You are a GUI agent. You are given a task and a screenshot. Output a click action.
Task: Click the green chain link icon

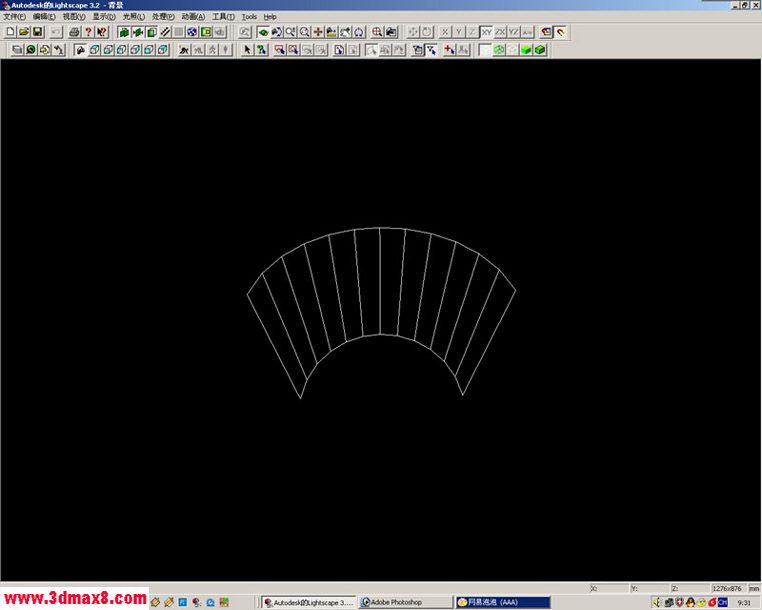pos(499,50)
